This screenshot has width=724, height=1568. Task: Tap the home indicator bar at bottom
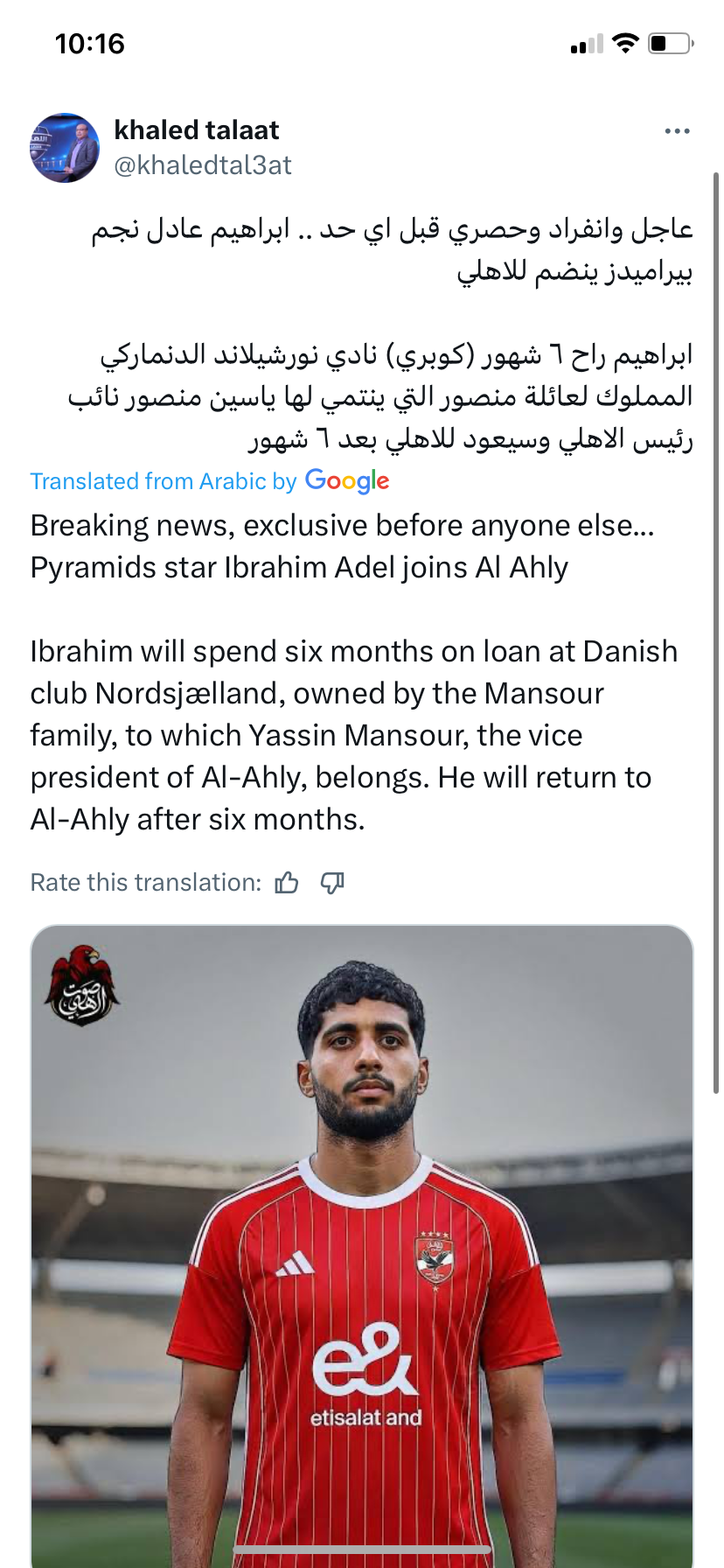coord(362,1550)
